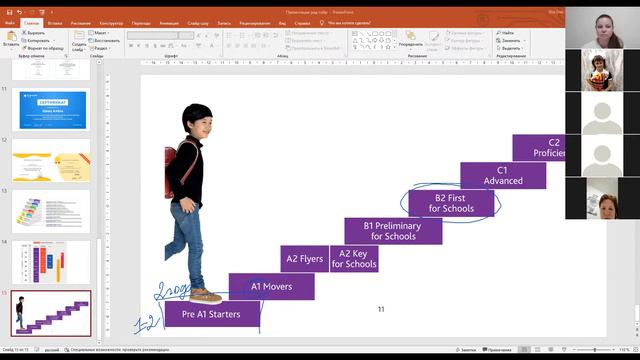Open the Эффекты фигуры (Shape Effects) dropdown

click(465, 48)
